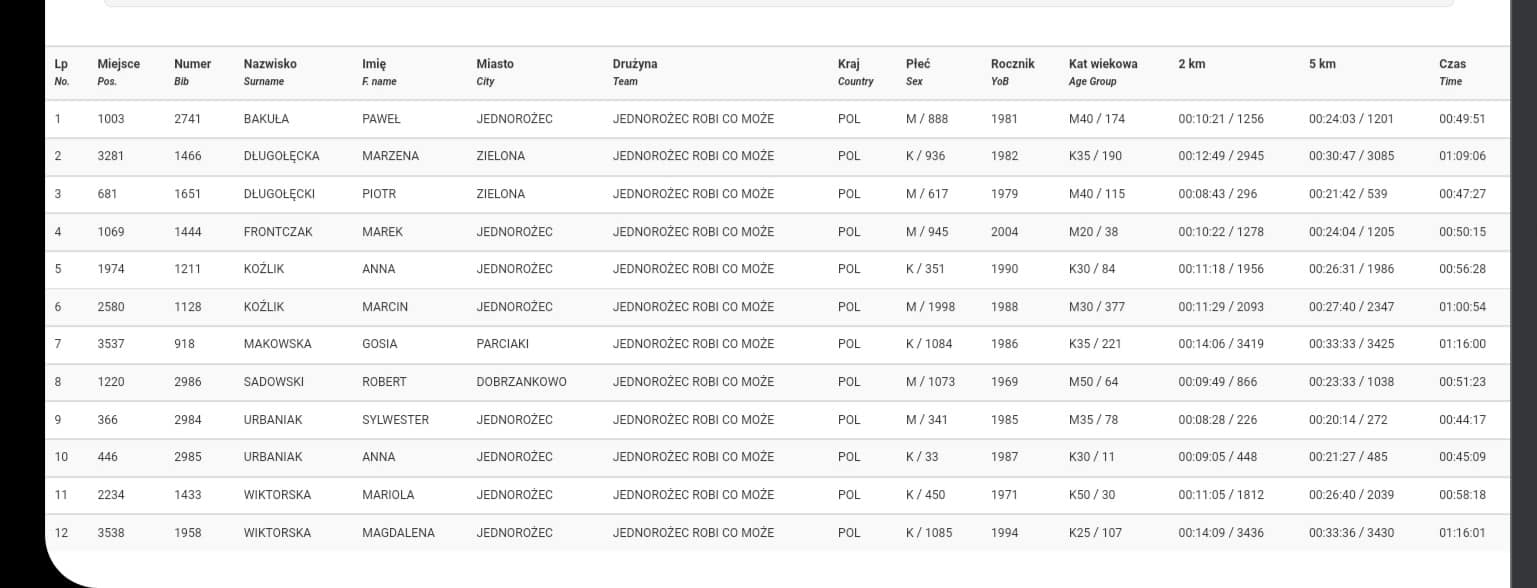Select the Kat wiekowa Age Group header
1537x588 pixels.
(1103, 71)
